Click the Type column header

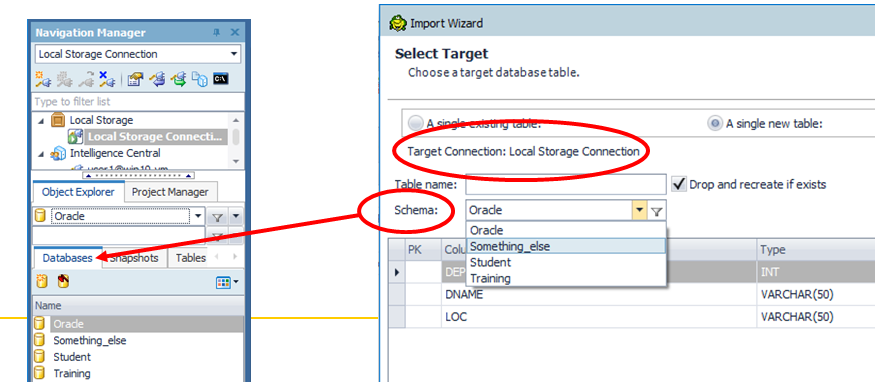point(816,249)
